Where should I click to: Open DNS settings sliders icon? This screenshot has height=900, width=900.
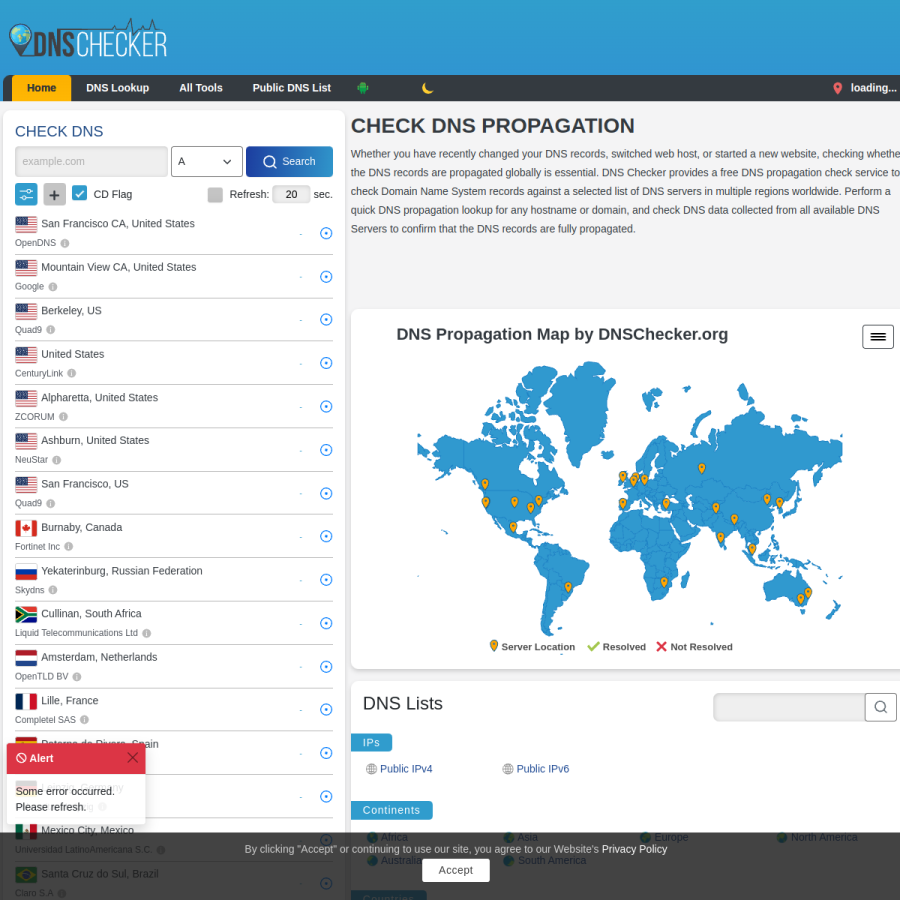(x=26, y=195)
